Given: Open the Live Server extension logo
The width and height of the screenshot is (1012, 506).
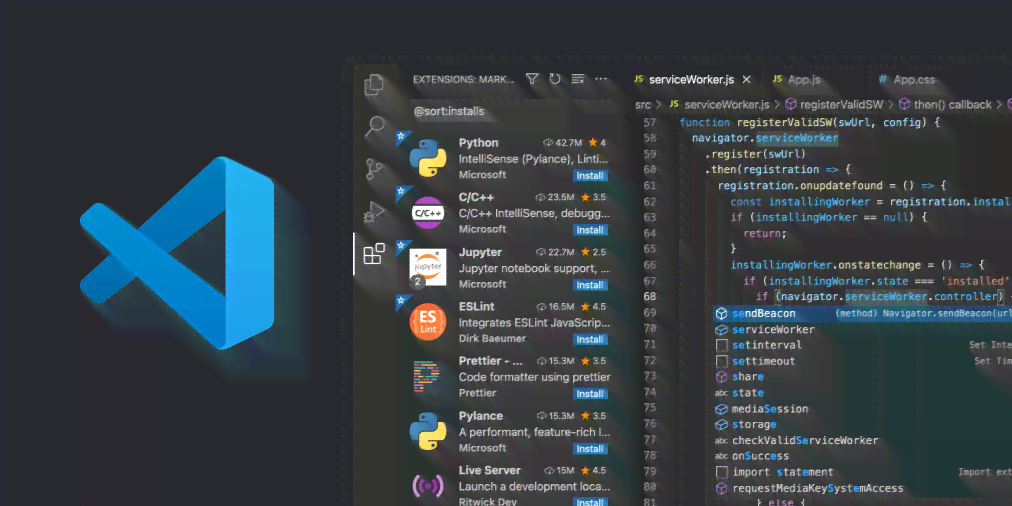Looking at the screenshot, I should tap(428, 486).
